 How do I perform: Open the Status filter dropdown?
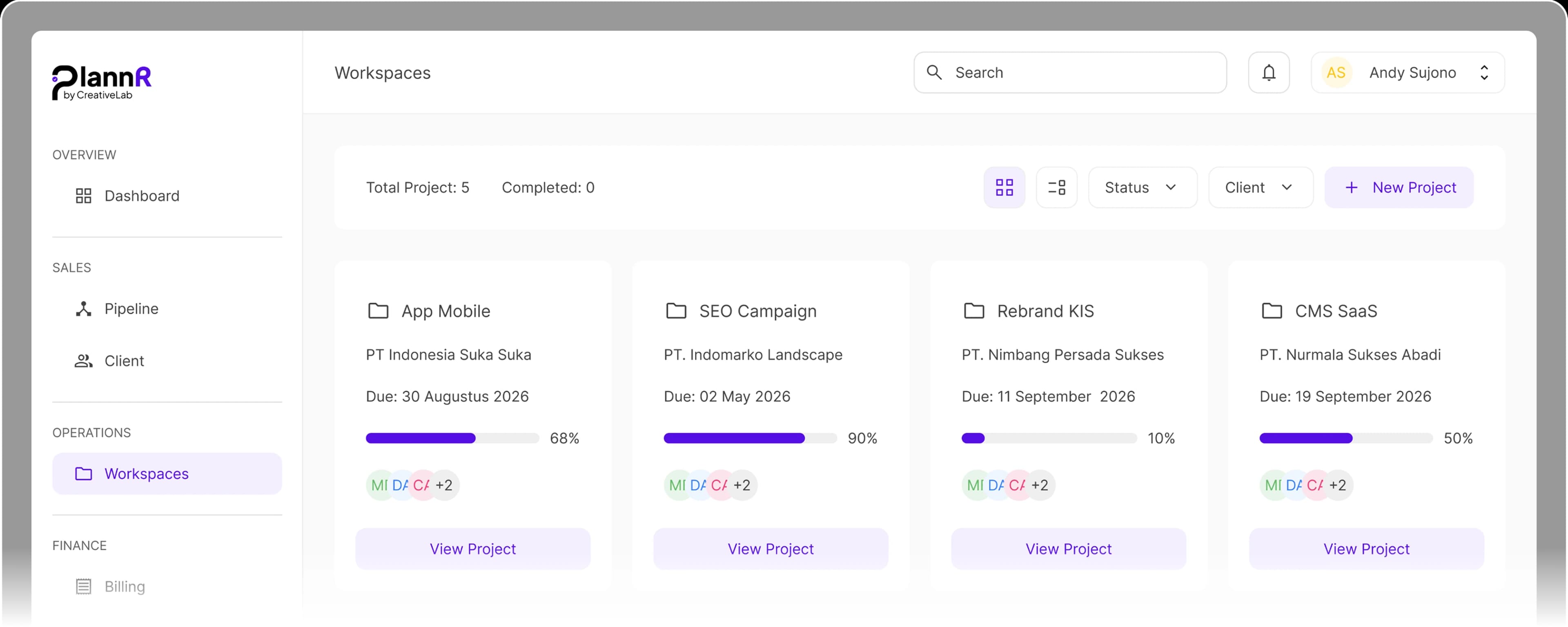1143,187
